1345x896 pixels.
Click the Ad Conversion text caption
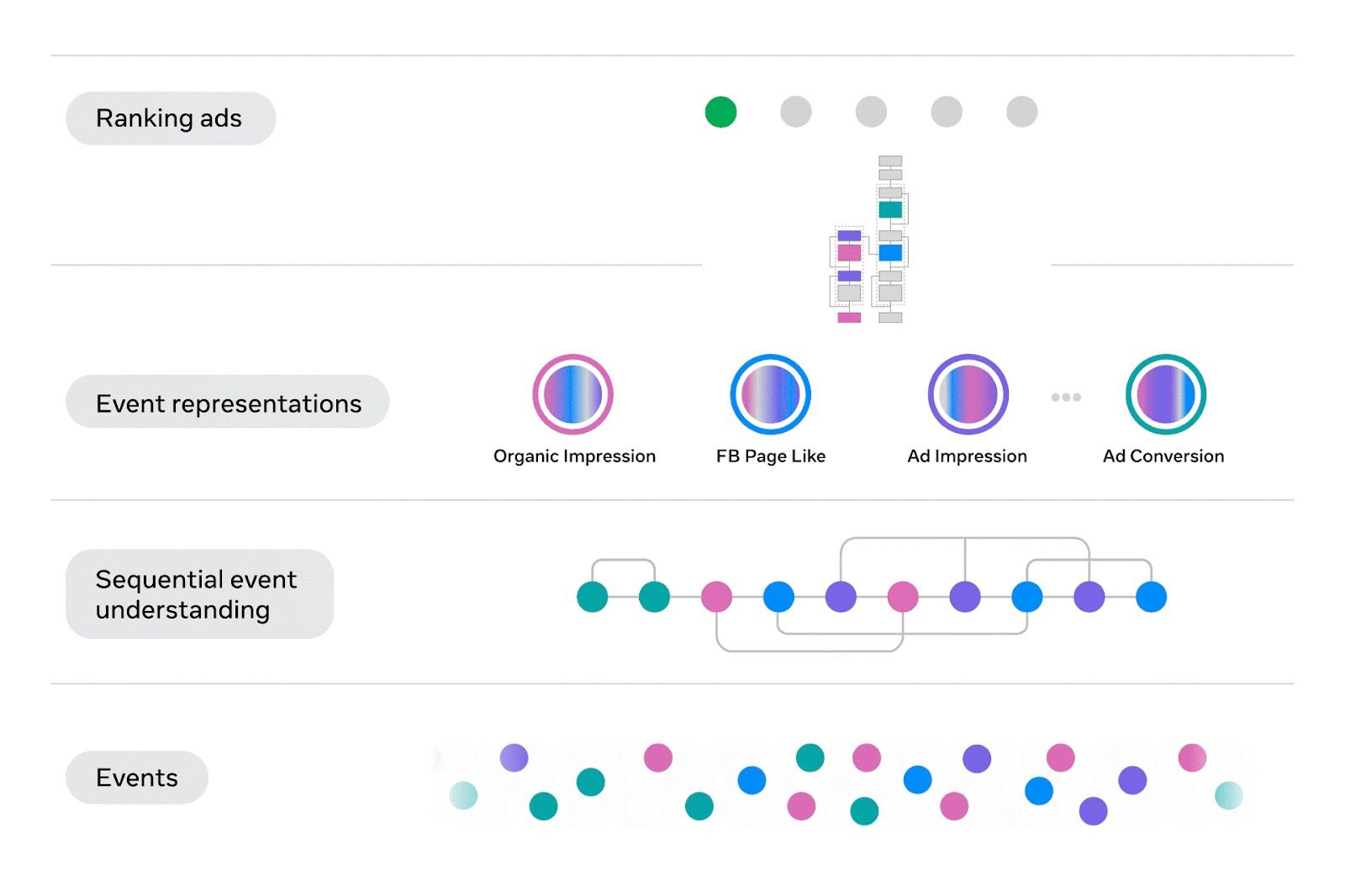click(x=1163, y=456)
